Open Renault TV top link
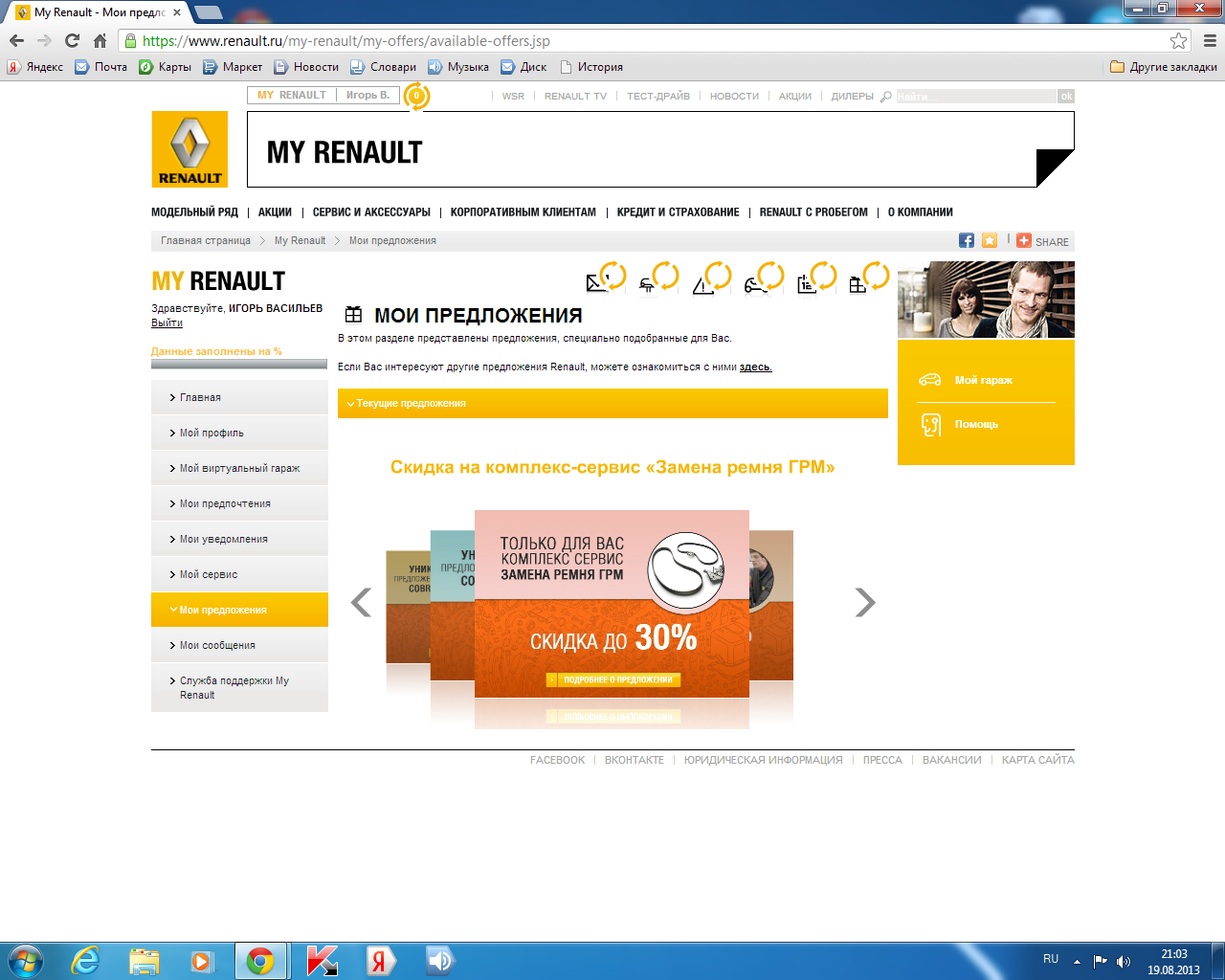 click(575, 97)
